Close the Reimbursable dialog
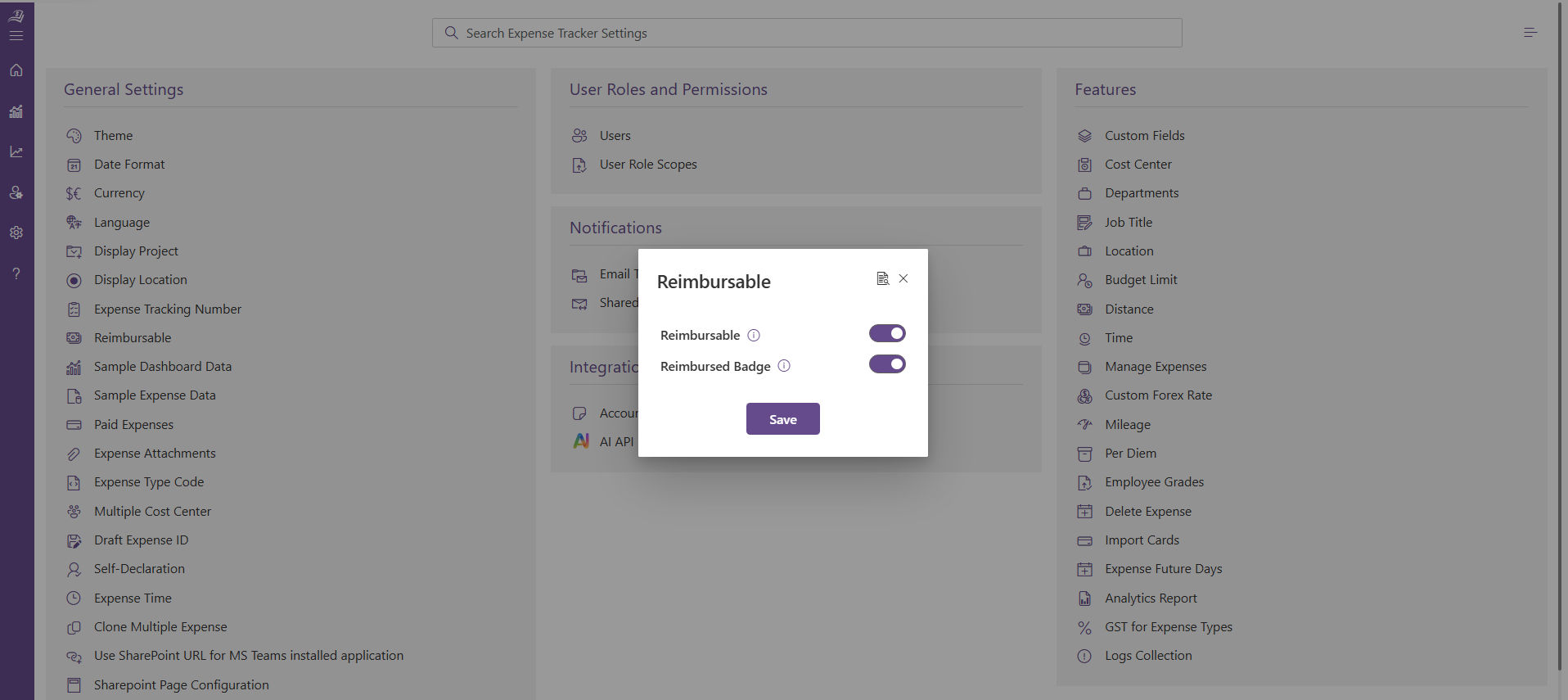 pos(903,278)
